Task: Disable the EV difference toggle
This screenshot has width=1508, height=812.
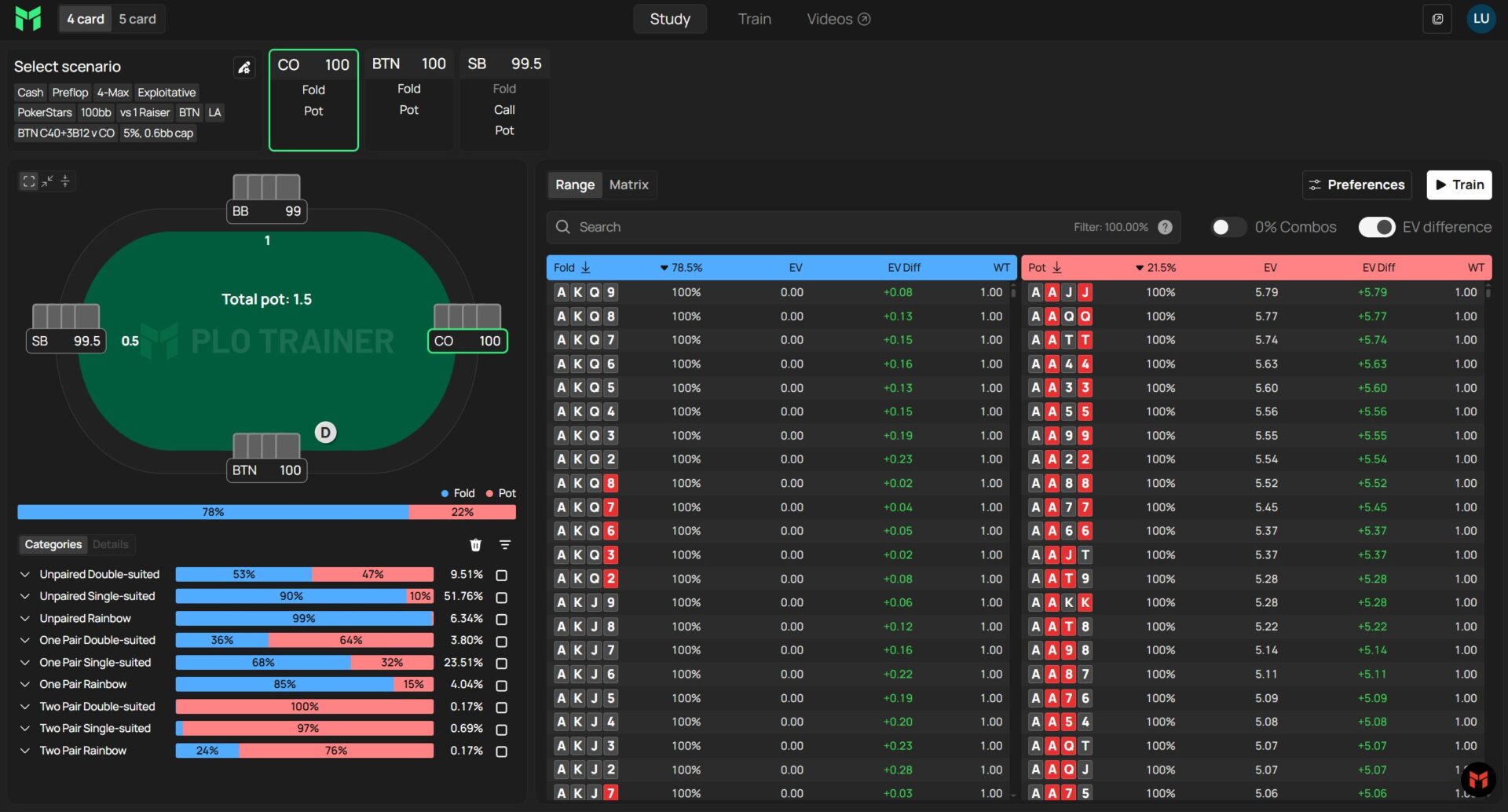Action: (1377, 227)
